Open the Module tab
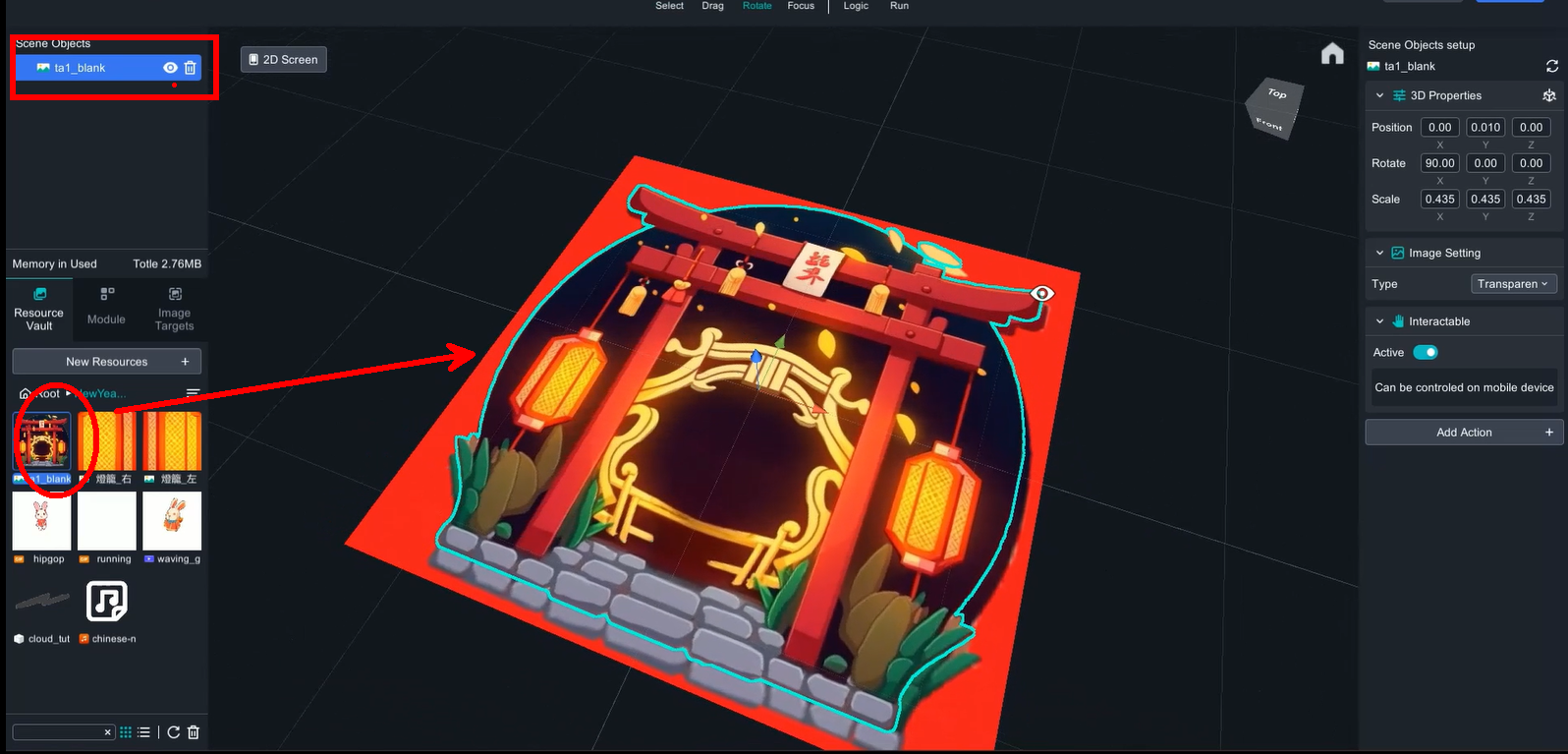This screenshot has height=754, width=1568. (106, 308)
